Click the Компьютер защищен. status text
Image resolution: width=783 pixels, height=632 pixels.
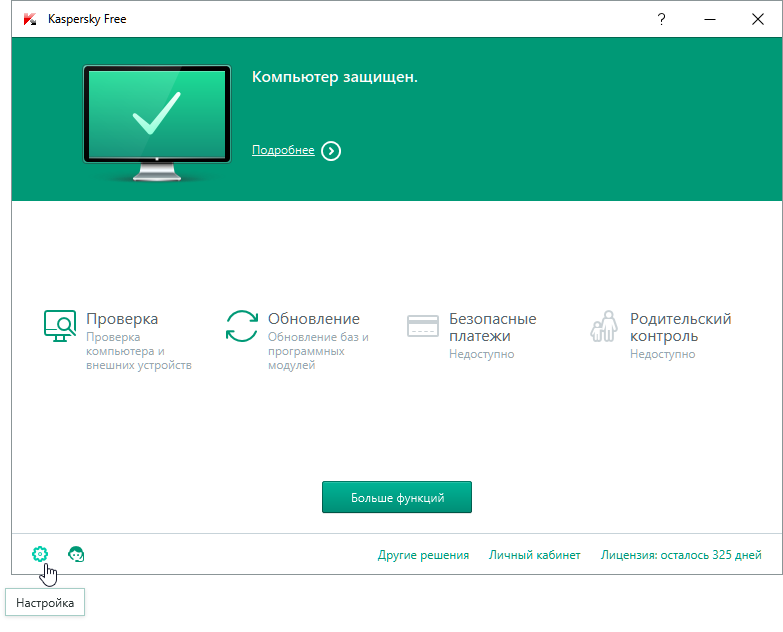coord(335,77)
